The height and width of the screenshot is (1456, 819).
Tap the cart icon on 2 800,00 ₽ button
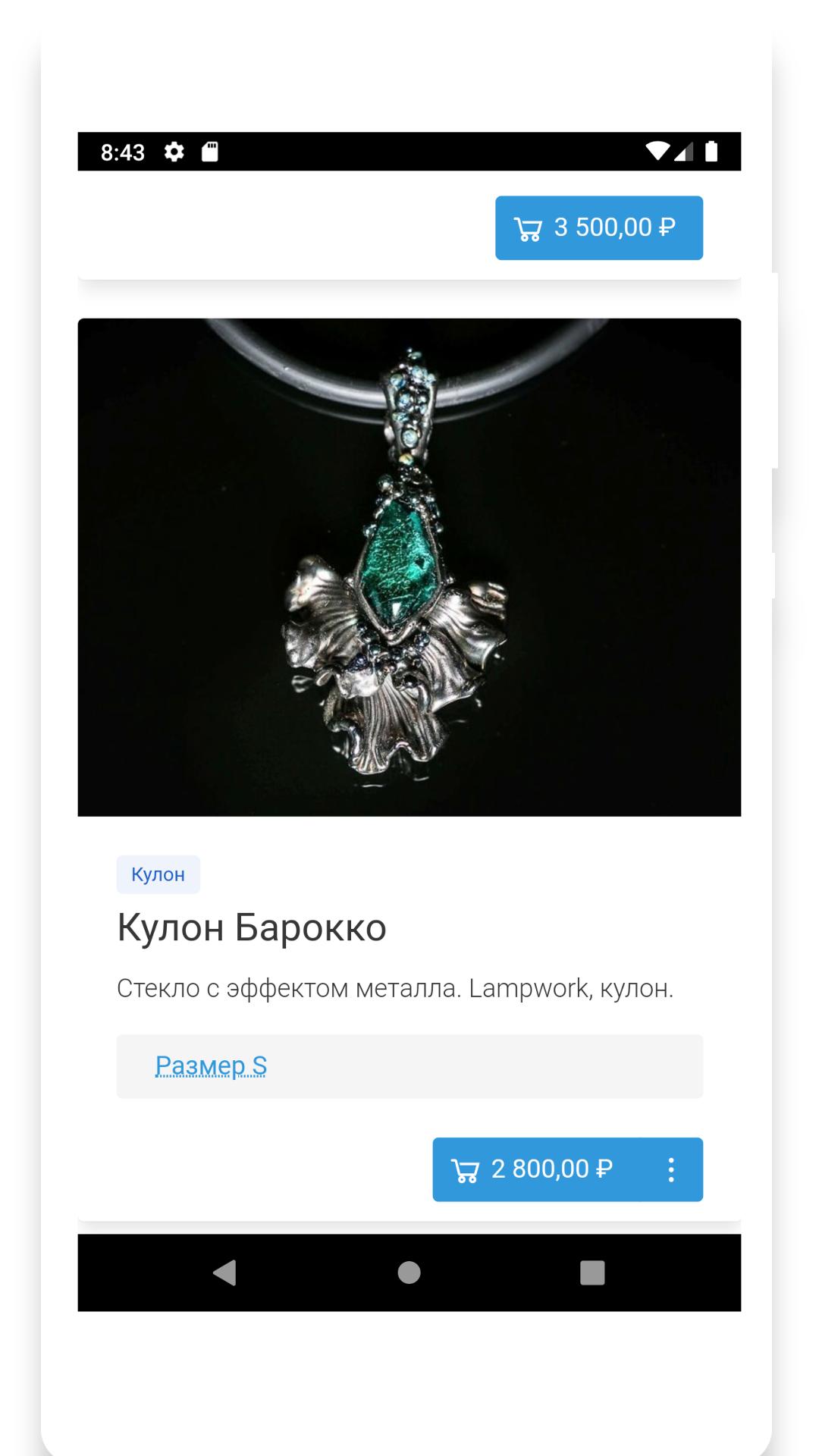465,1171
